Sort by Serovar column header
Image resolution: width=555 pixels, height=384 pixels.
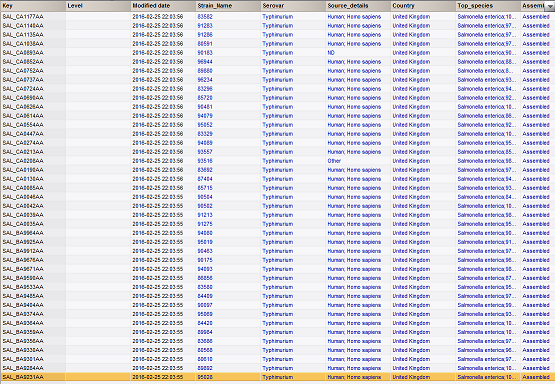coord(293,6)
